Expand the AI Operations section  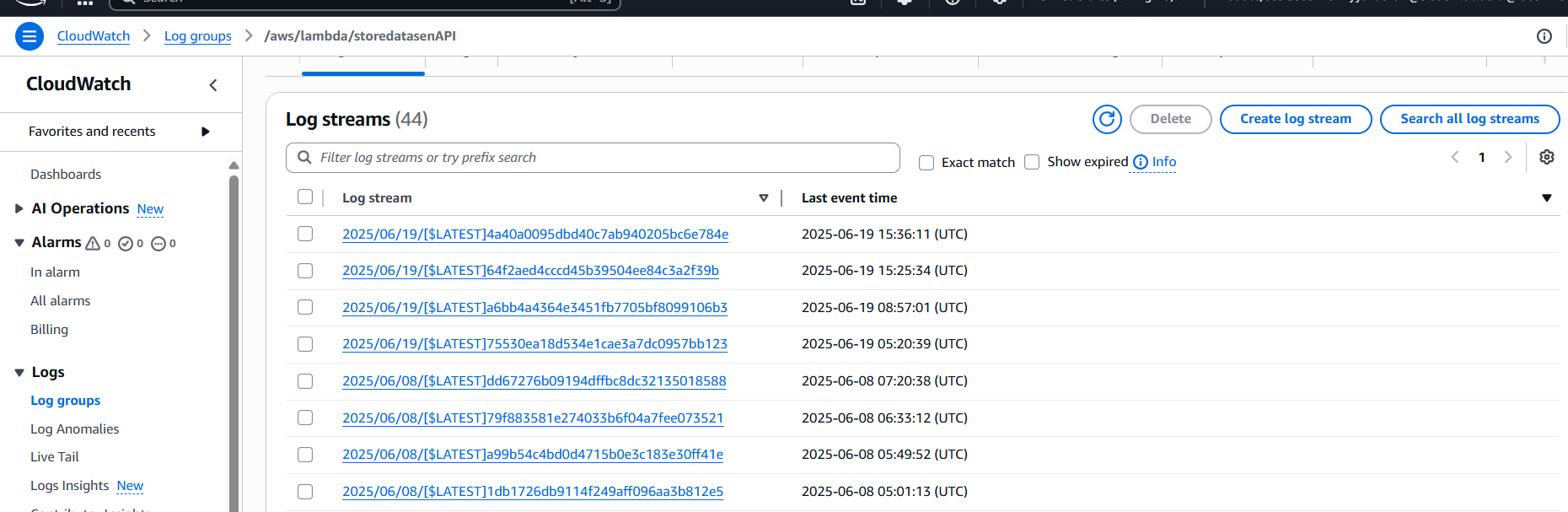(19, 209)
